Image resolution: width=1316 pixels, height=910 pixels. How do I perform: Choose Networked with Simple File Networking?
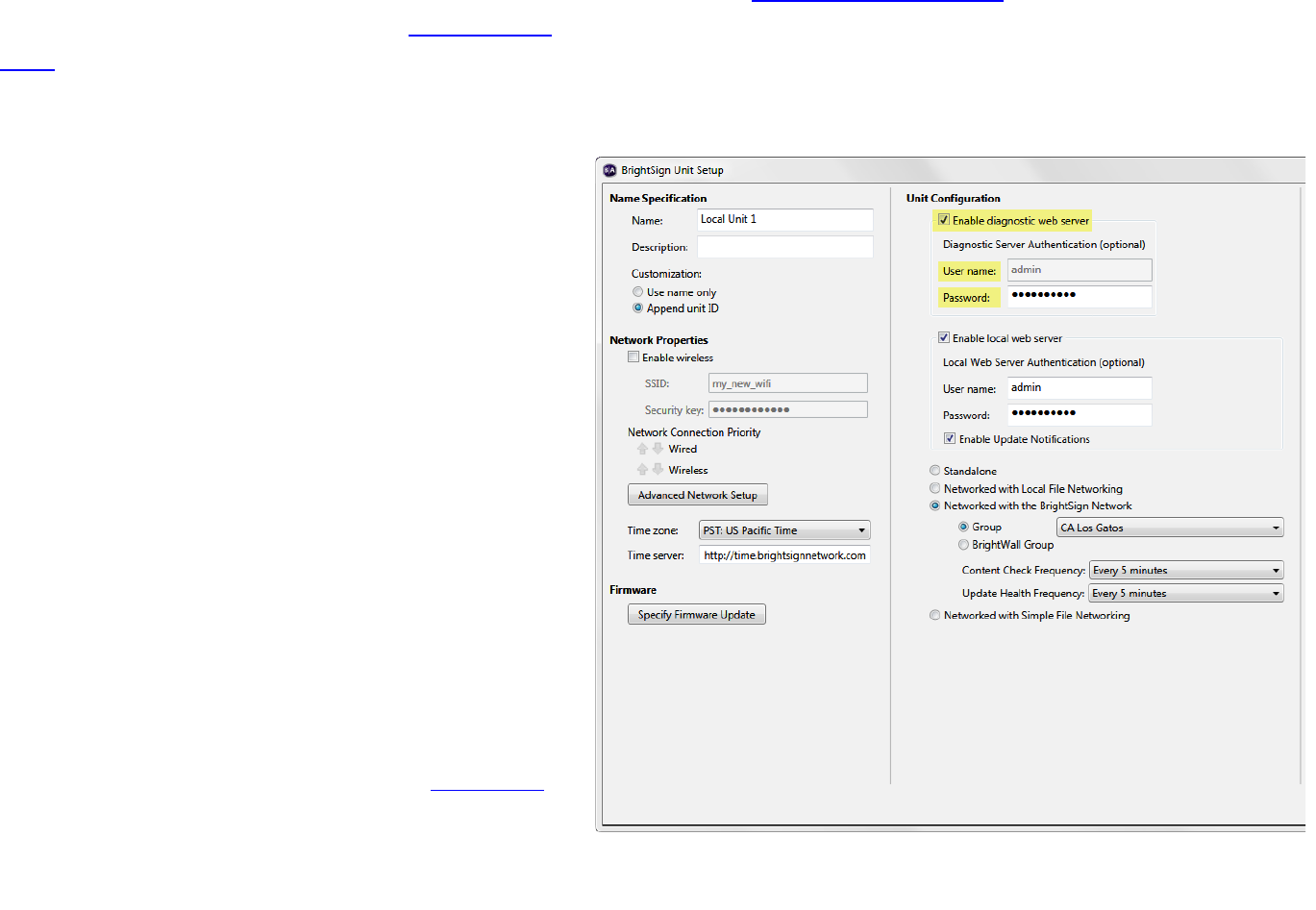click(934, 616)
